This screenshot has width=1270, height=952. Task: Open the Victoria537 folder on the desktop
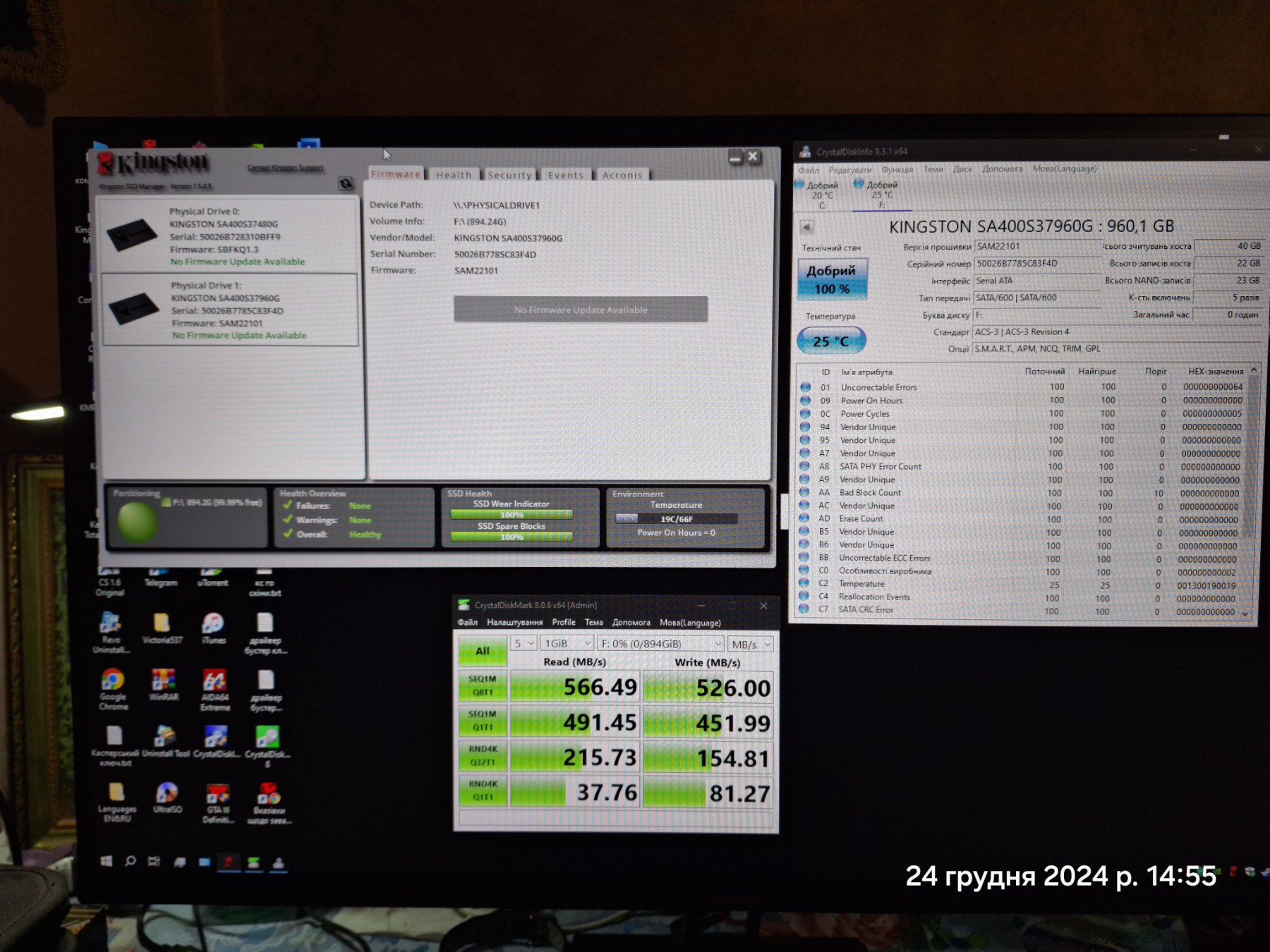tap(162, 629)
